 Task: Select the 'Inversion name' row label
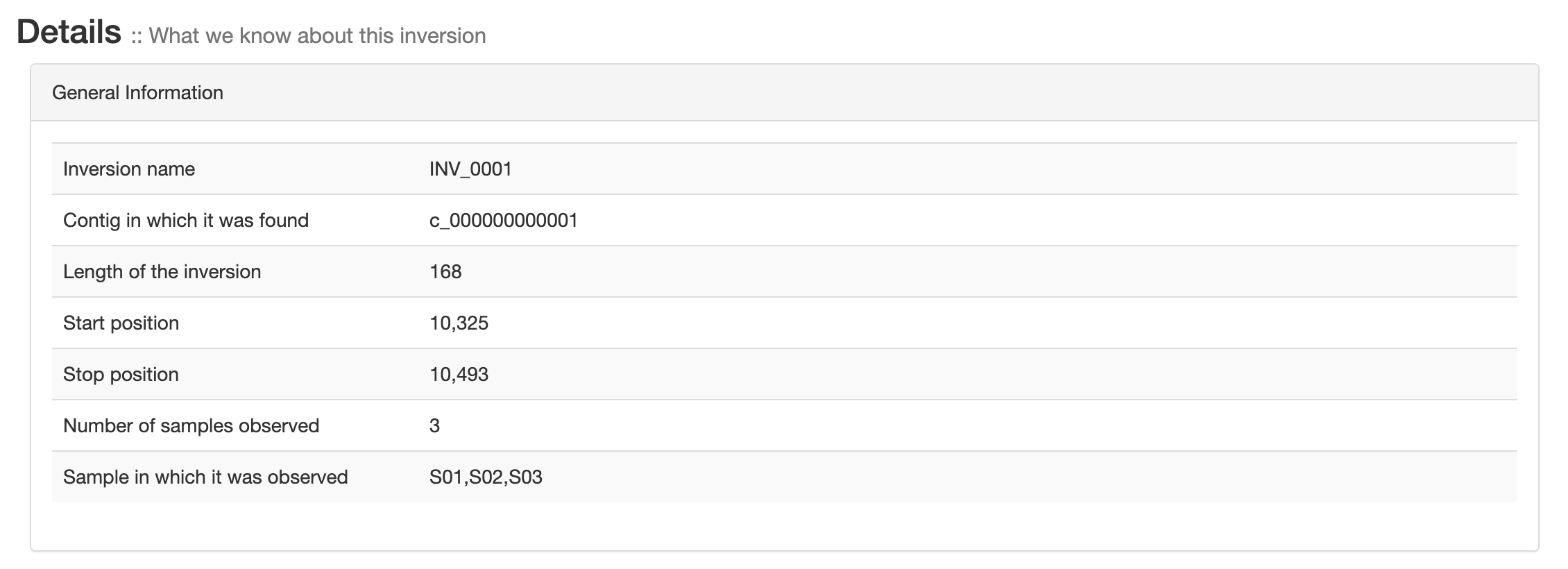[x=129, y=169]
